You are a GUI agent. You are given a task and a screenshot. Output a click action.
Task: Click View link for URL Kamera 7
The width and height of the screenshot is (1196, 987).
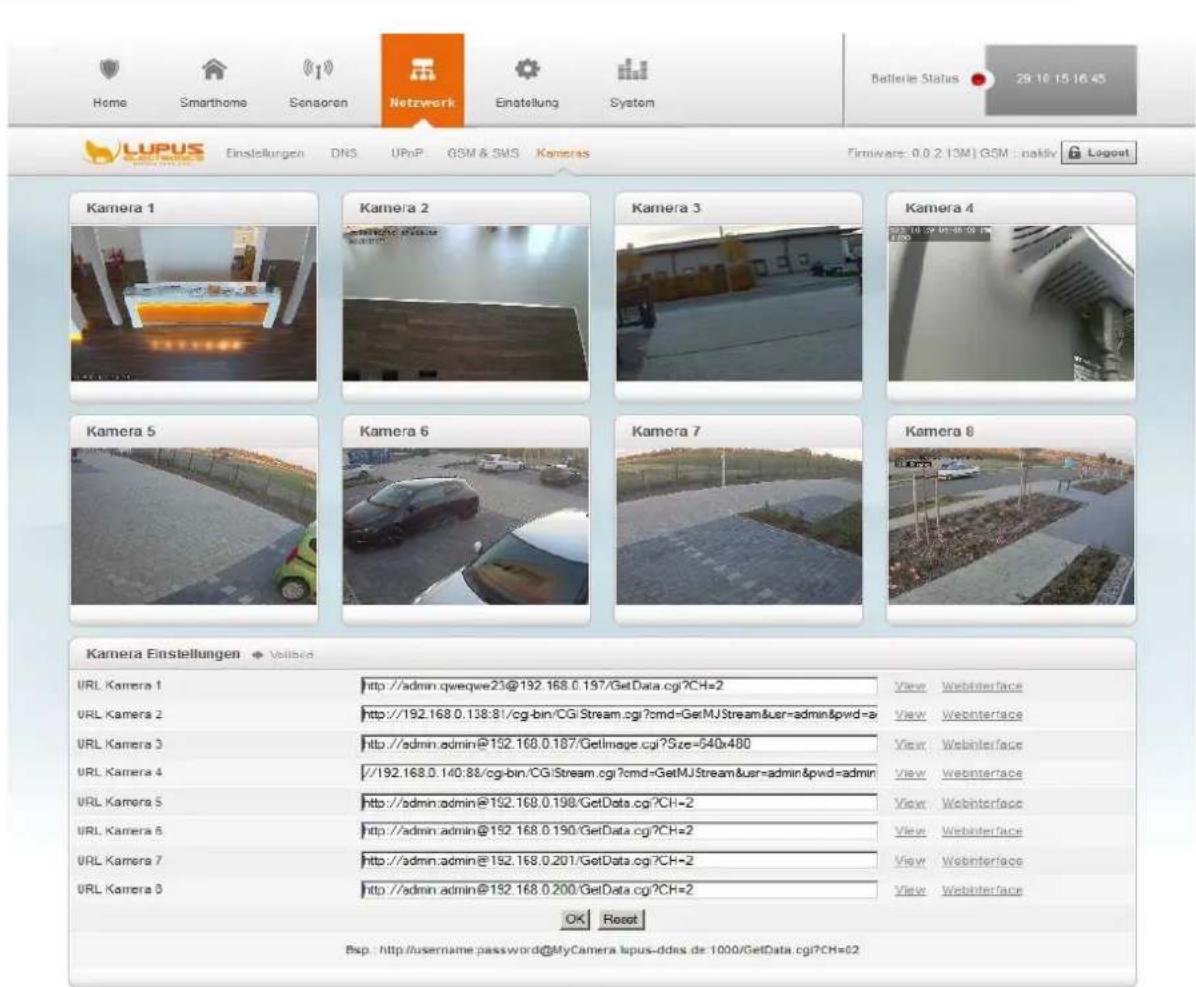[910, 861]
